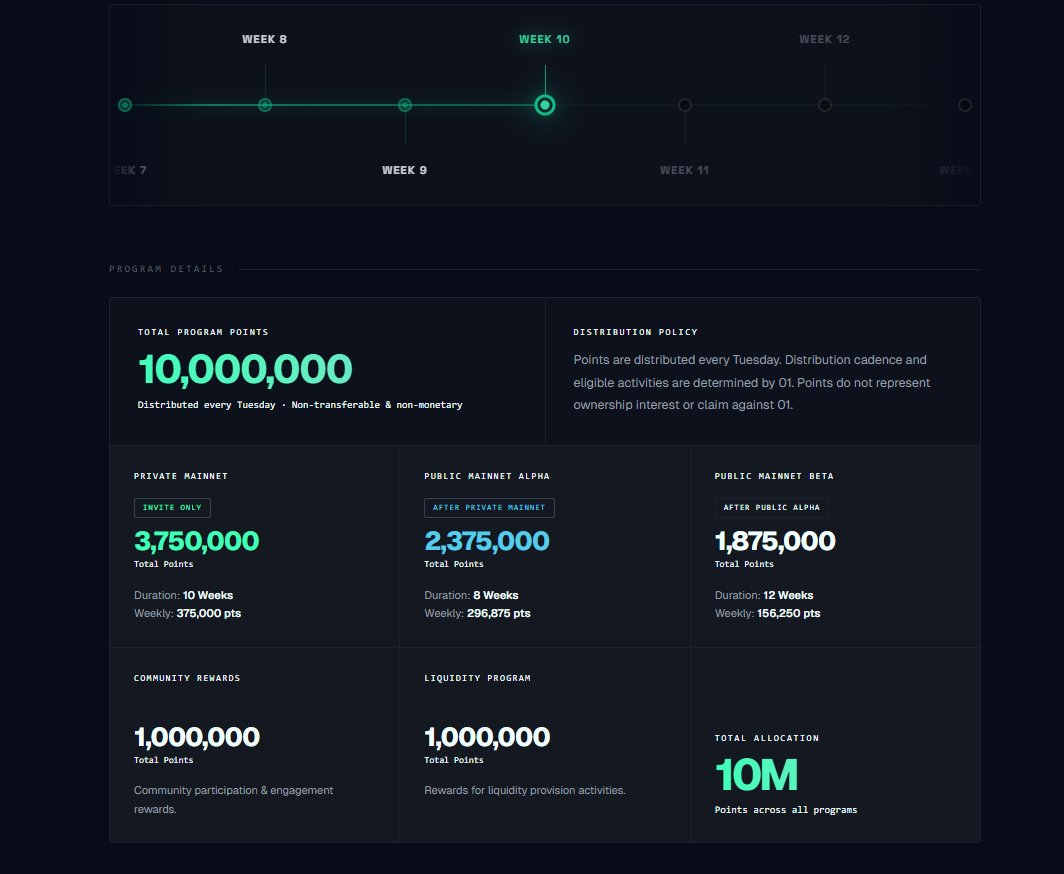Select the Week 7 timeline node
Viewport: 1064px width, 874px height.
pyautogui.click(x=125, y=105)
